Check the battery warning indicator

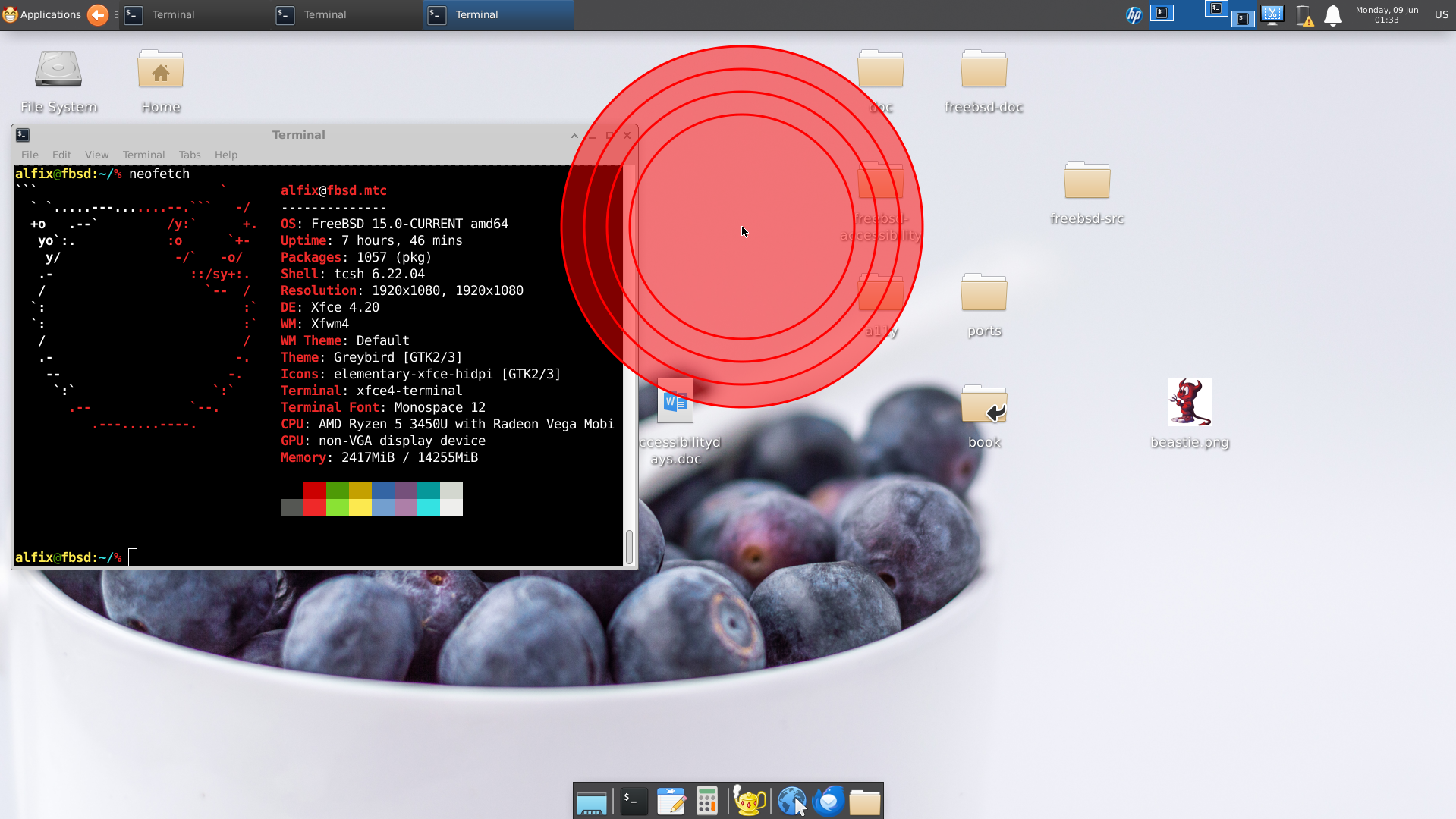tap(1304, 15)
